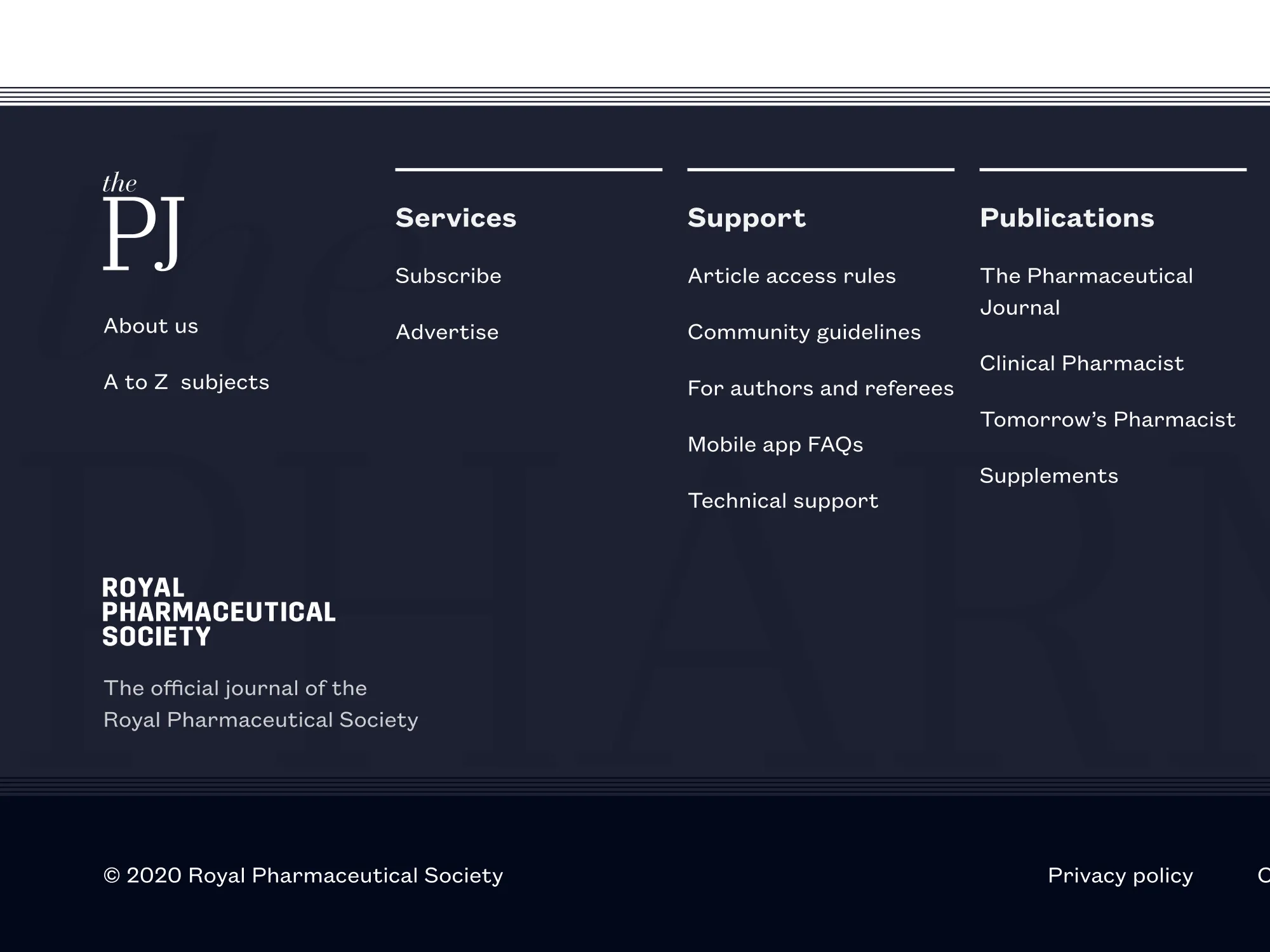Open The Pharmaceutical Journal publication link
1270x952 pixels.
click(1086, 292)
